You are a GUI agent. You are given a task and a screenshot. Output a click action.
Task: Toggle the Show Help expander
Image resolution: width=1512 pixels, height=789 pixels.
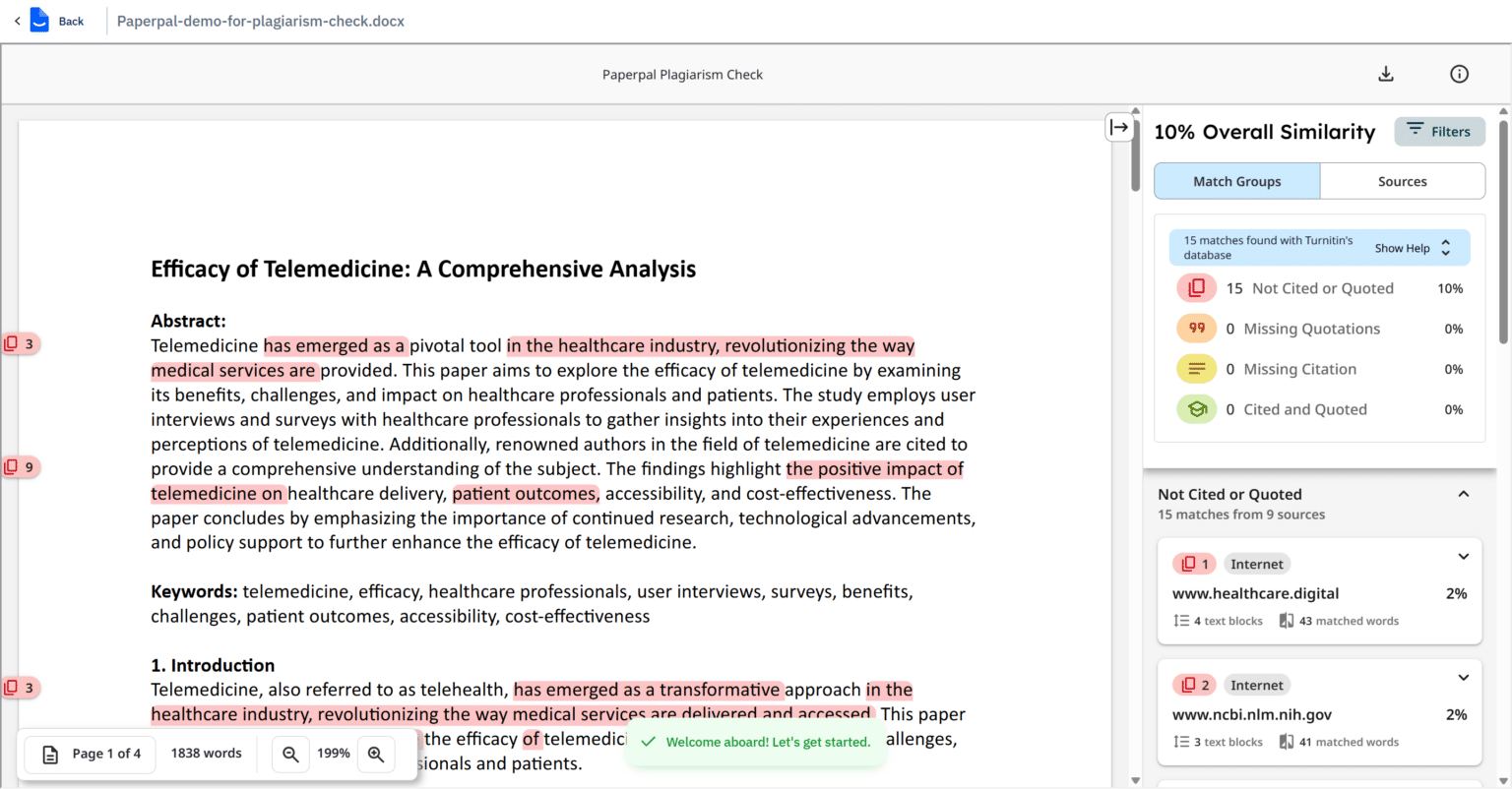tap(1413, 248)
